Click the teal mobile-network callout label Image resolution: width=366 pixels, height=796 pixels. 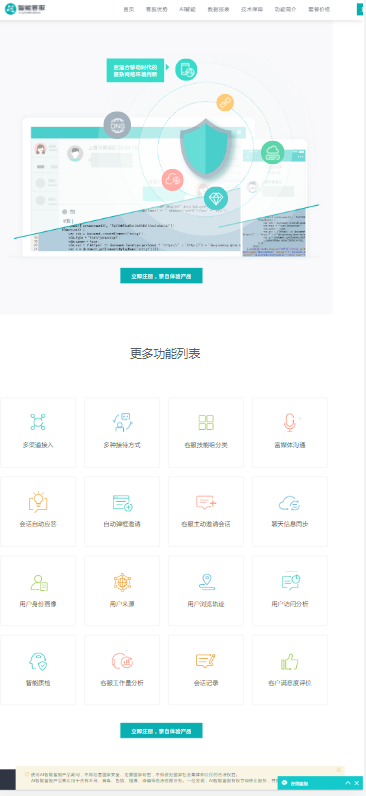(135, 71)
